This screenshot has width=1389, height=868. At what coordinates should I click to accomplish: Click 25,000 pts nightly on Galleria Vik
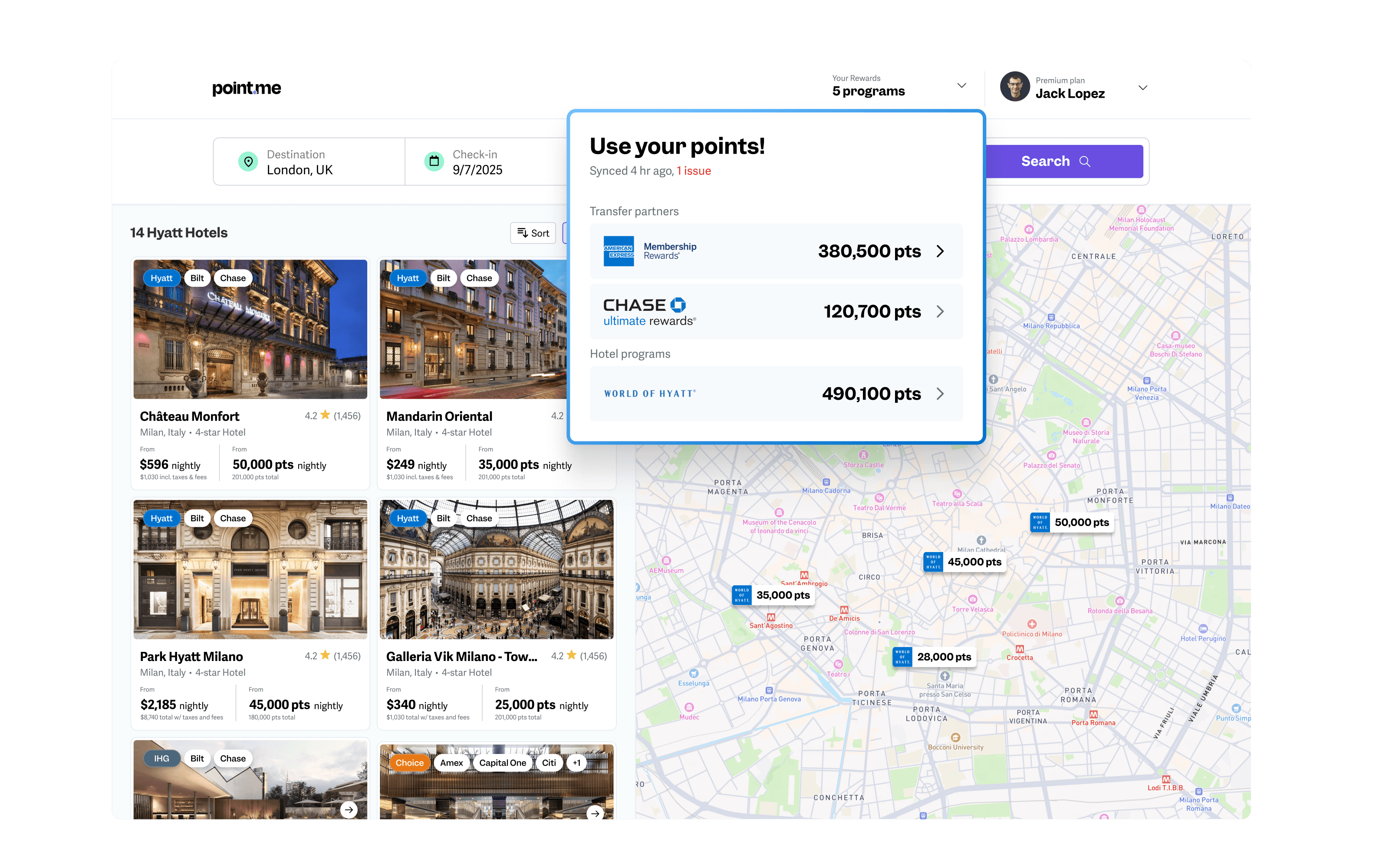(x=541, y=704)
